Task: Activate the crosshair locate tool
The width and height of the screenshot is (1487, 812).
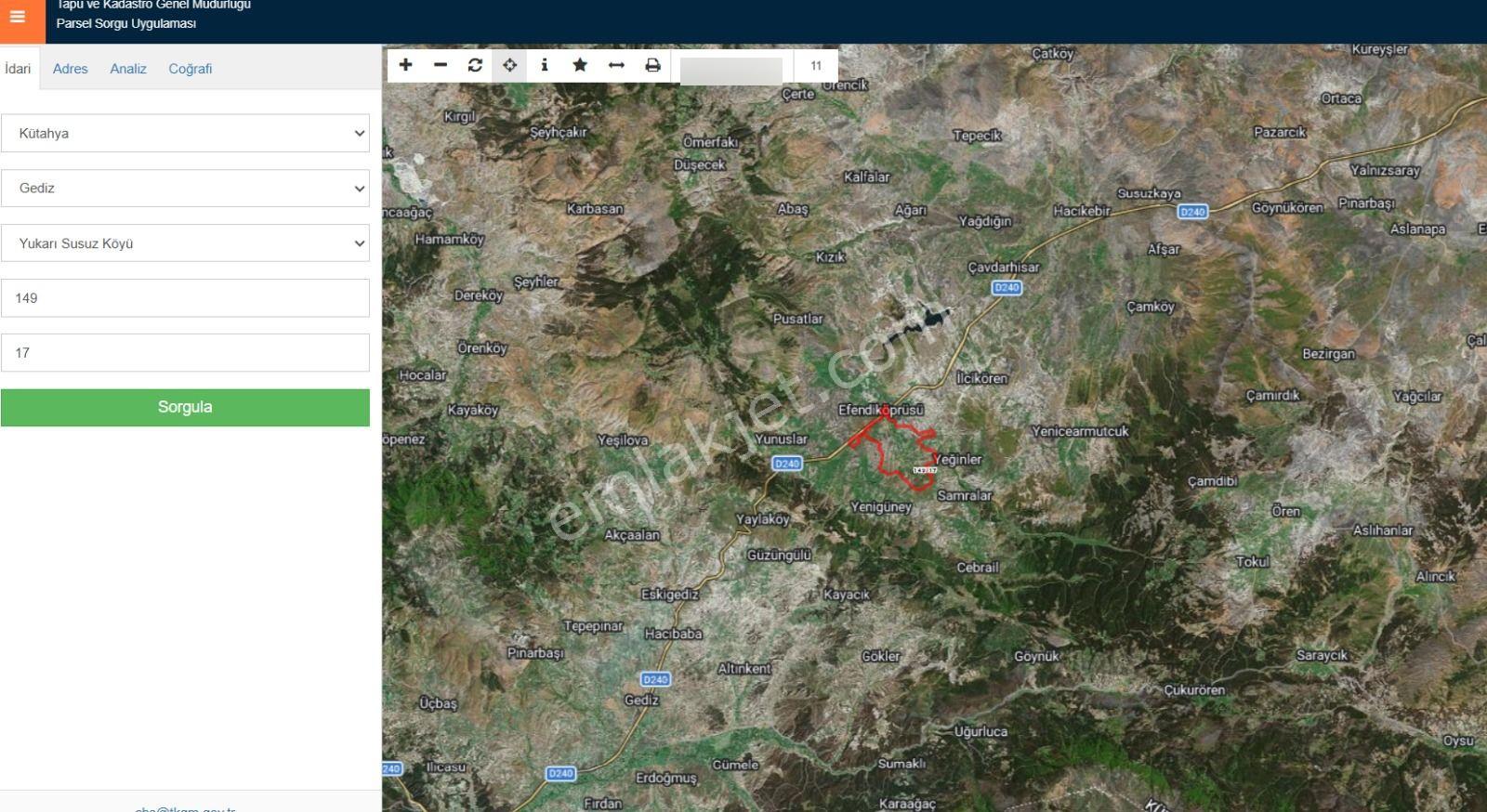Action: [x=509, y=65]
